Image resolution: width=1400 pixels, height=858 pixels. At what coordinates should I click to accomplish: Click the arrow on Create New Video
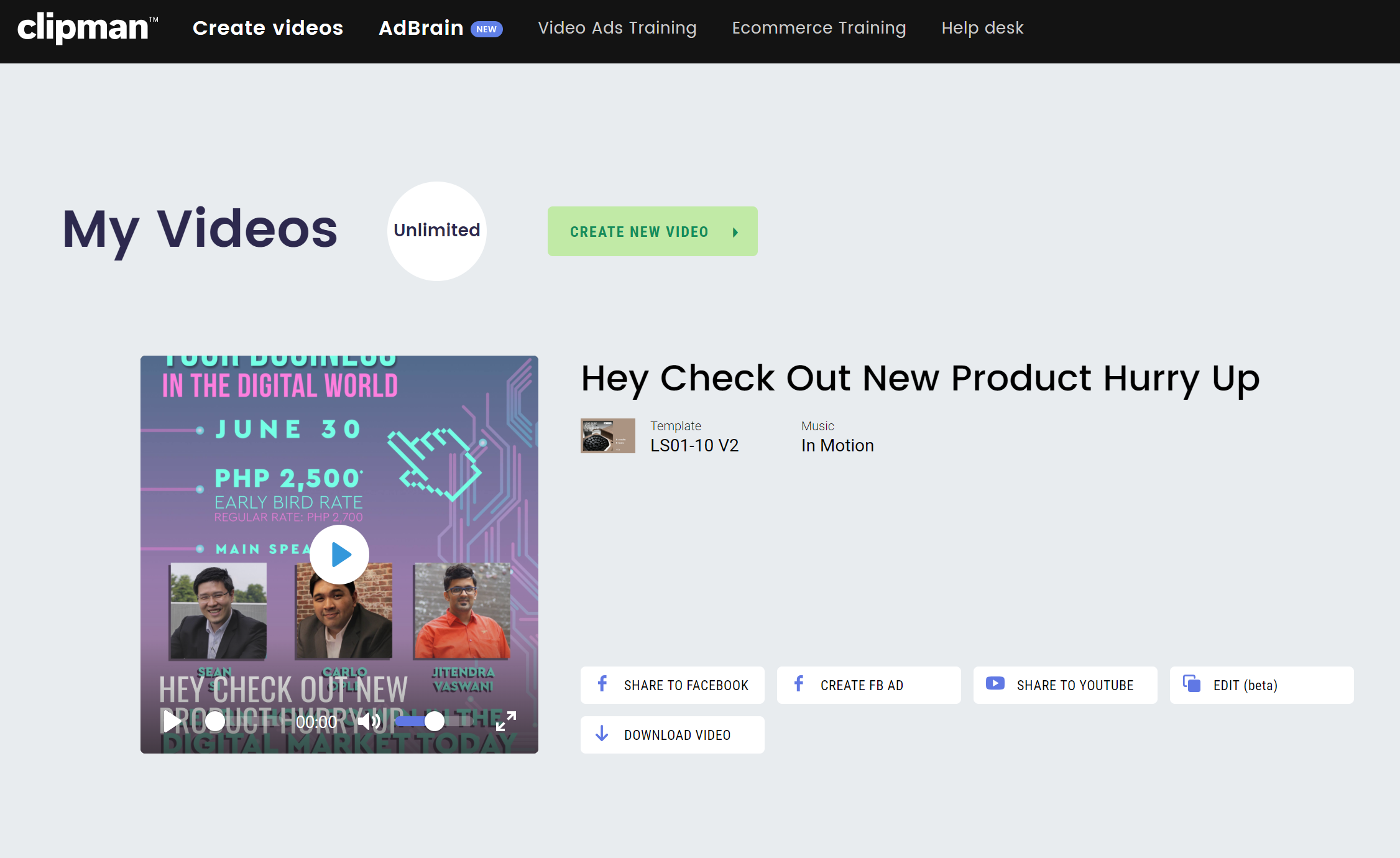point(735,232)
